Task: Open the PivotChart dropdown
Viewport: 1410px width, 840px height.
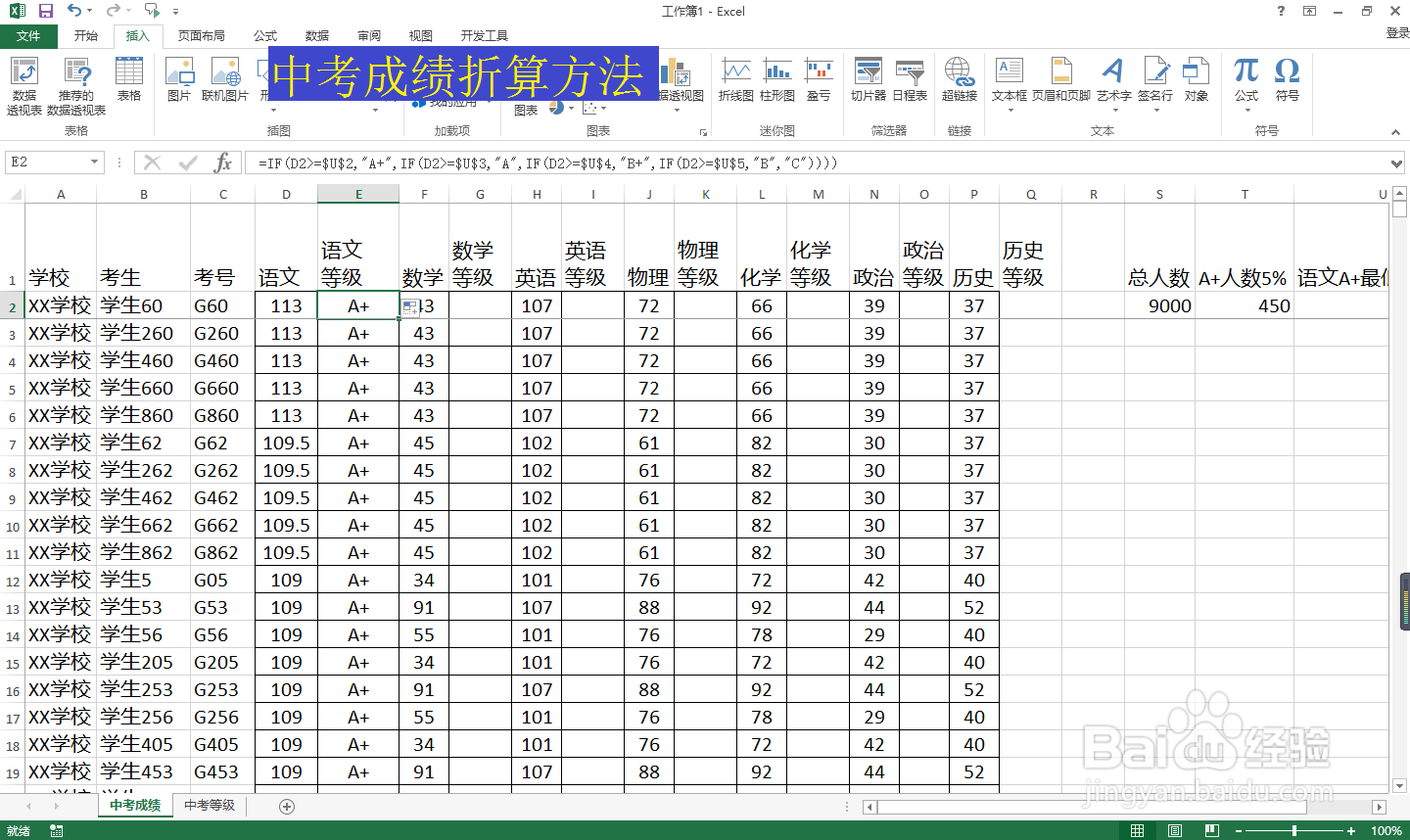Action: [x=677, y=110]
